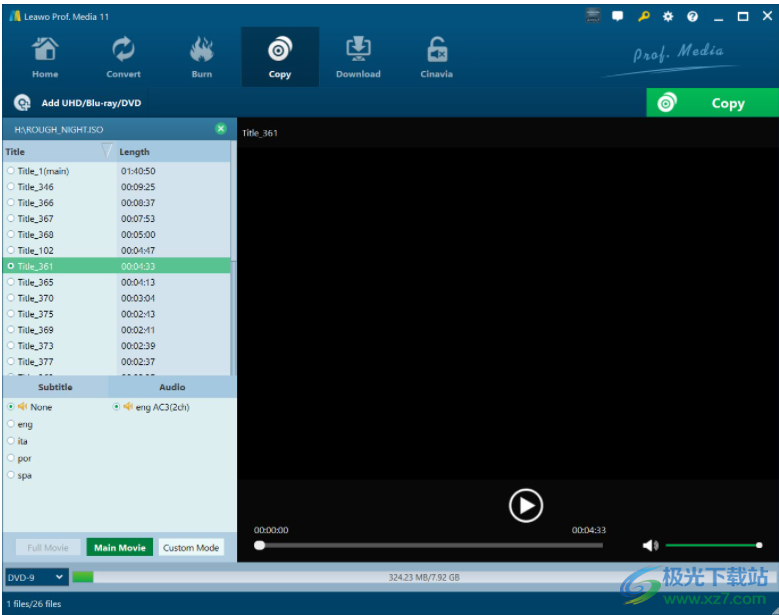
Task: Play the Title_361 preview
Action: click(x=526, y=506)
